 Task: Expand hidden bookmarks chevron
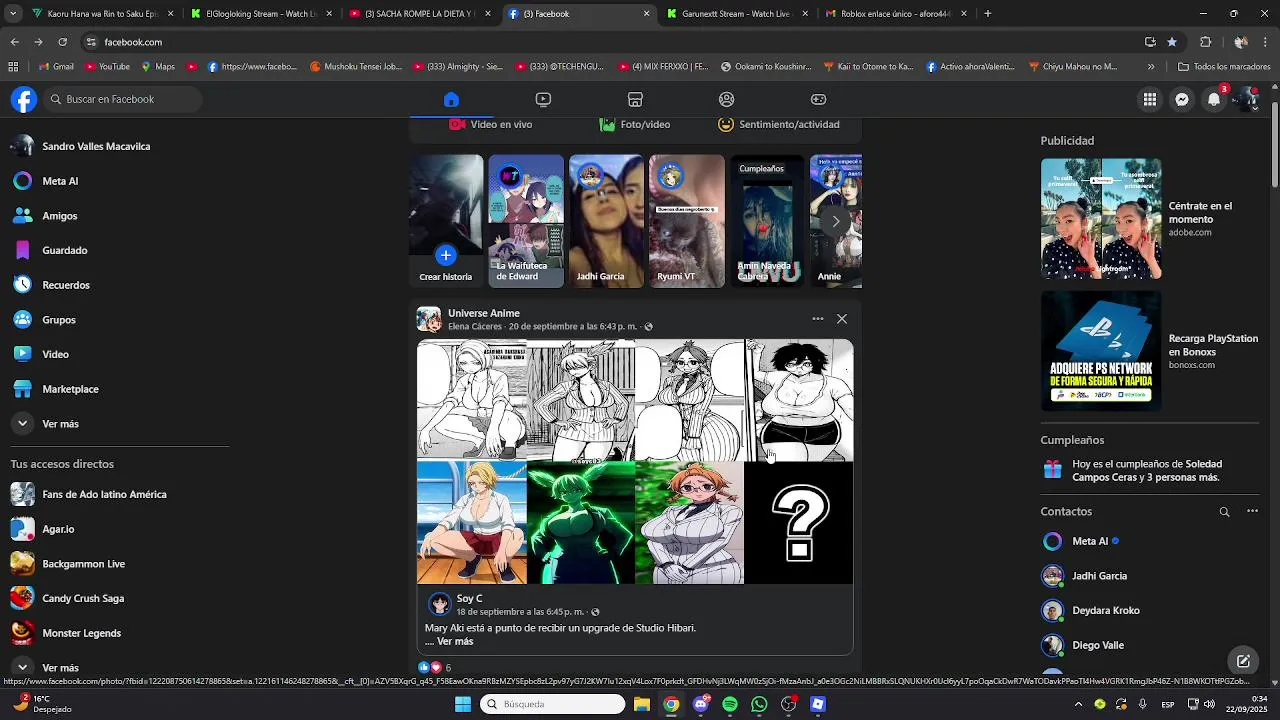[x=1151, y=67]
